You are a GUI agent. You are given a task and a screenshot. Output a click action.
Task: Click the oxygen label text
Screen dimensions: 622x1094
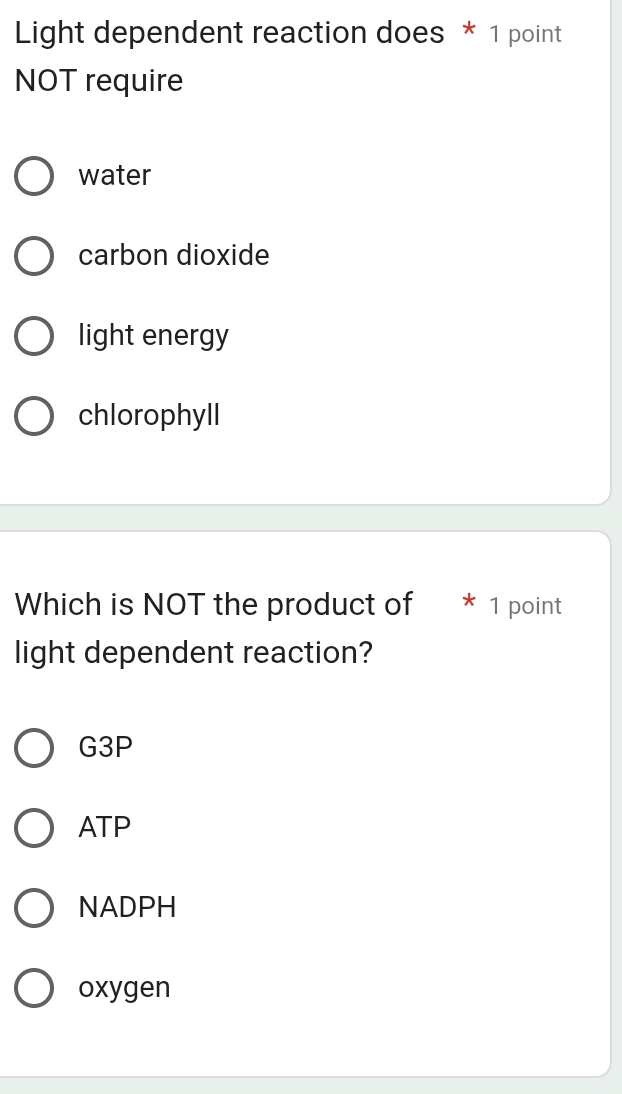pos(126,987)
